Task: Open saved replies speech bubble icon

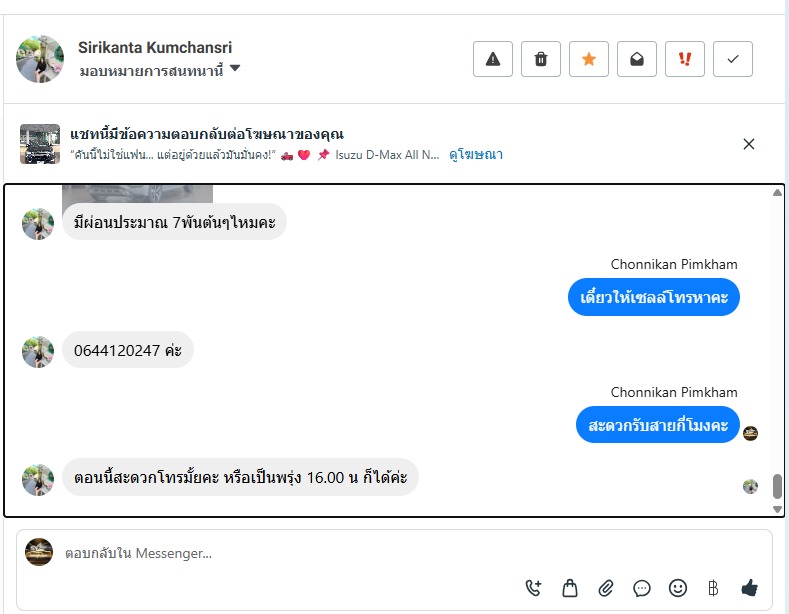Action: click(x=642, y=588)
